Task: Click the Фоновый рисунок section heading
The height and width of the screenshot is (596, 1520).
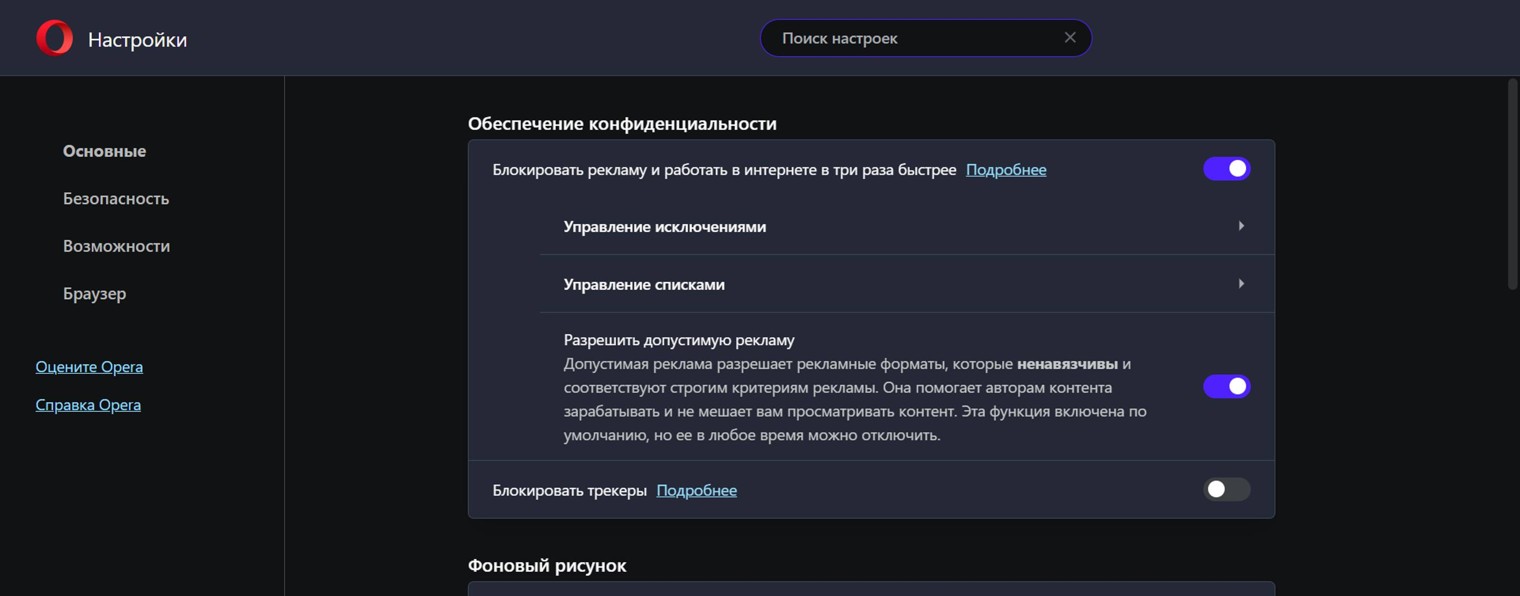Action: pyautogui.click(x=547, y=566)
